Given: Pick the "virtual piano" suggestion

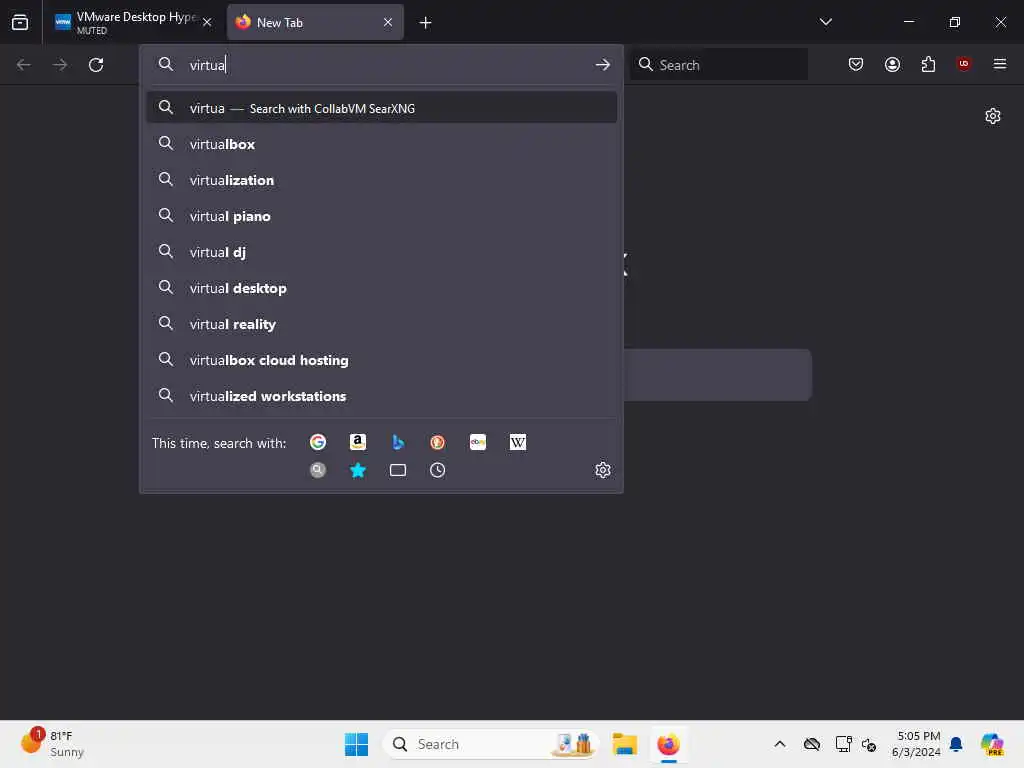Looking at the screenshot, I should (x=381, y=216).
